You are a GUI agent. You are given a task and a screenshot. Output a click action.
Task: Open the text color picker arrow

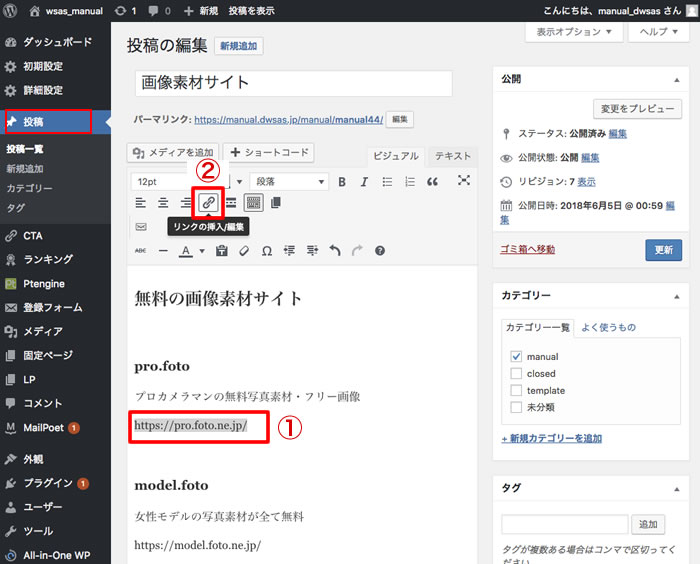pyautogui.click(x=201, y=251)
